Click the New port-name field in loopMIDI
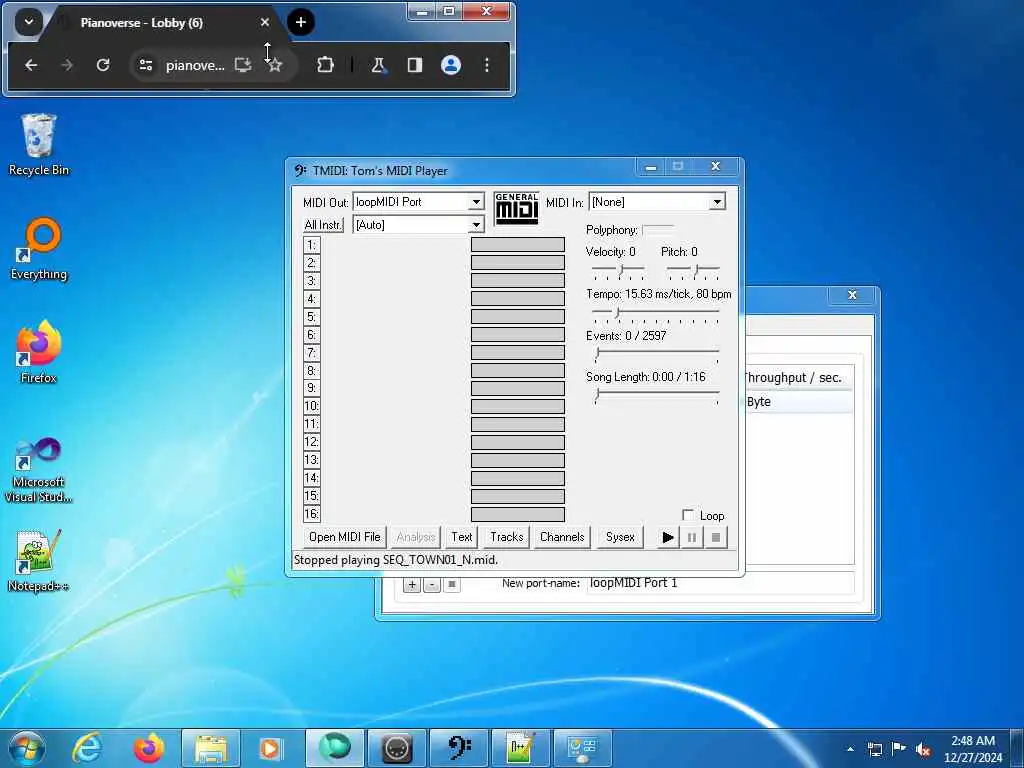This screenshot has height=768, width=1024. (720, 583)
